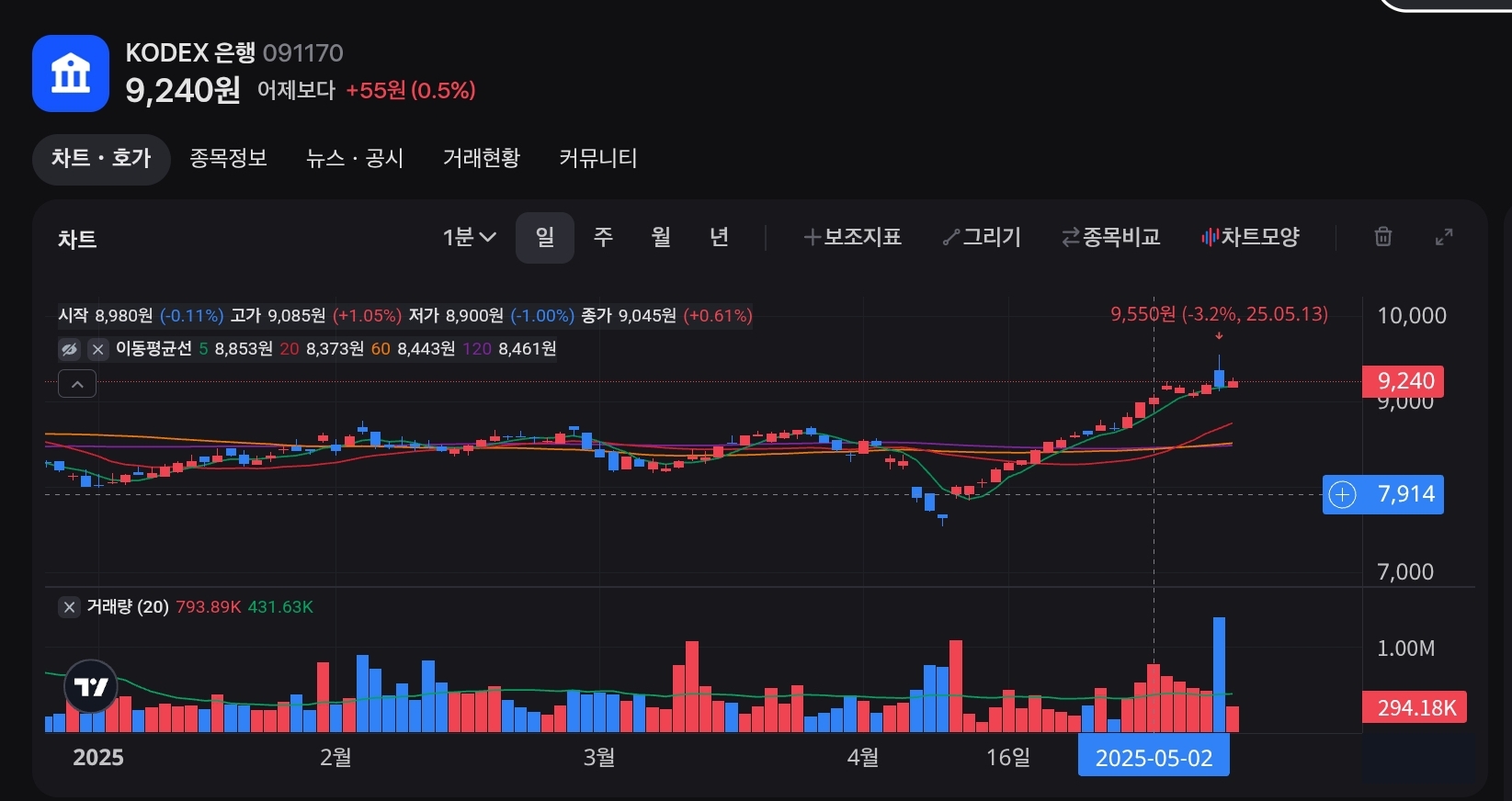Image resolution: width=1512 pixels, height=801 pixels.
Task: Open the 종목정보 tab
Action: pyautogui.click(x=228, y=158)
